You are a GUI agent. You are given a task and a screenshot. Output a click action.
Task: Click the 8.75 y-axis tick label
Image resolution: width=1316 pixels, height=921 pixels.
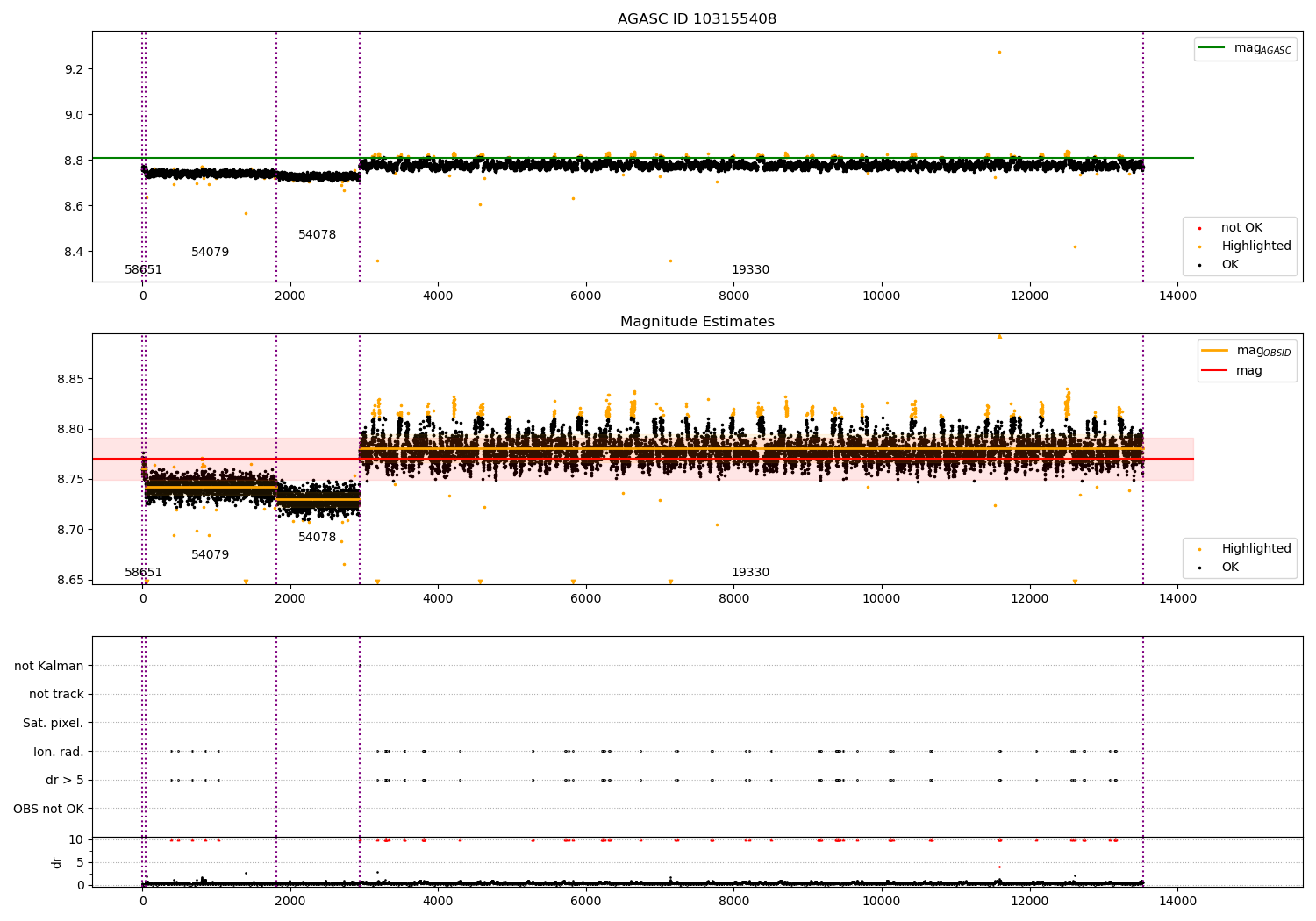(x=69, y=480)
